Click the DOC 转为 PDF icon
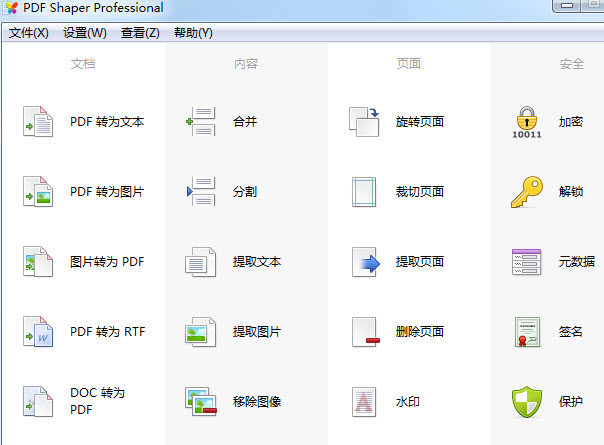 point(38,402)
